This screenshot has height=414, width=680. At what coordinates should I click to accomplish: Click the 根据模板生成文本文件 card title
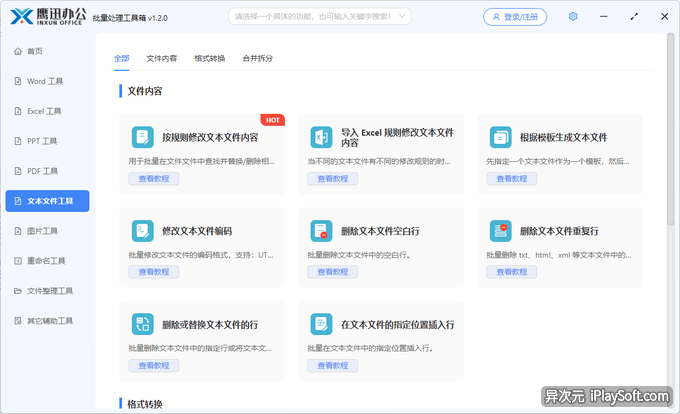(x=563, y=137)
